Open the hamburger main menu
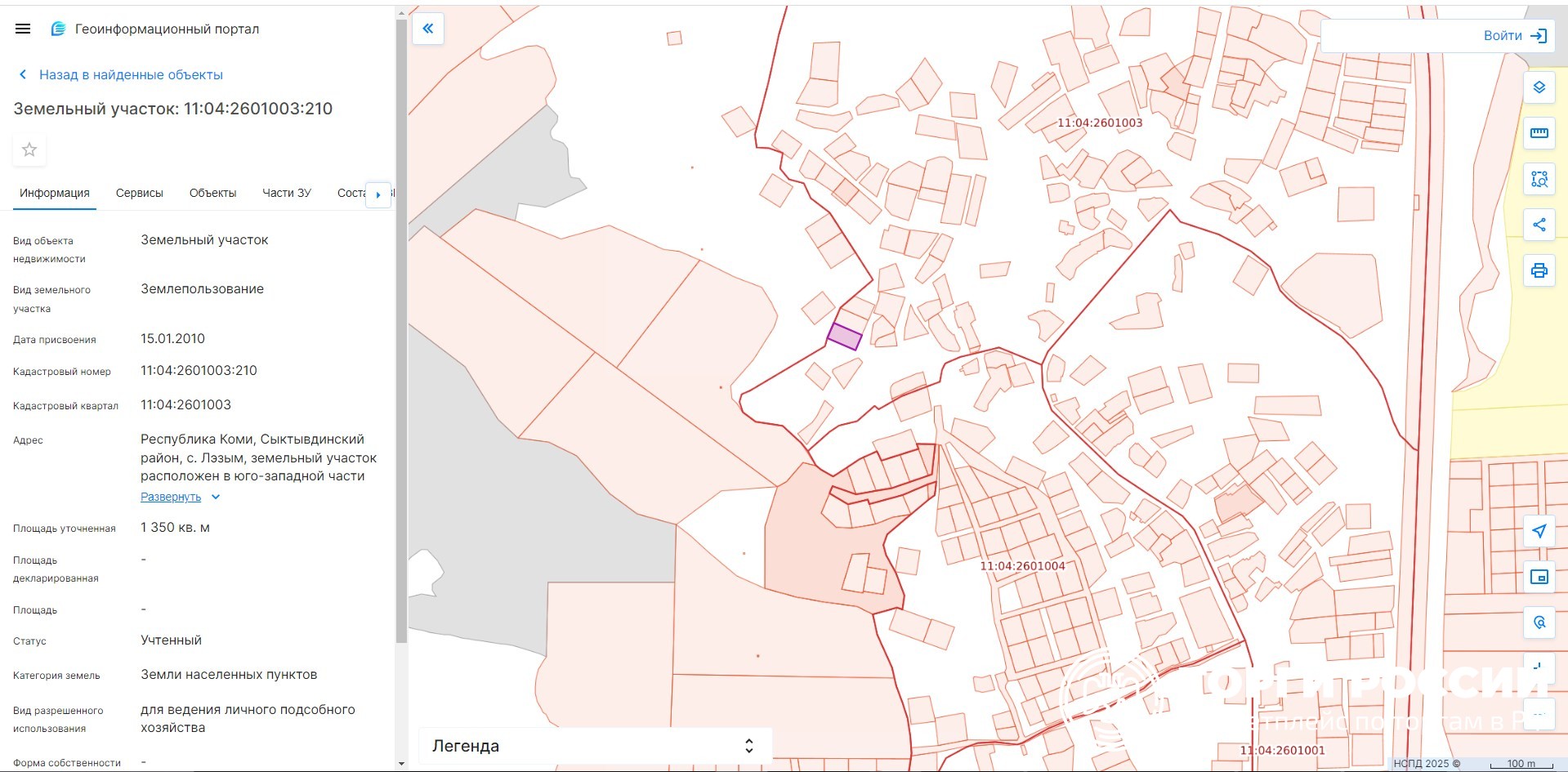 pyautogui.click(x=23, y=29)
